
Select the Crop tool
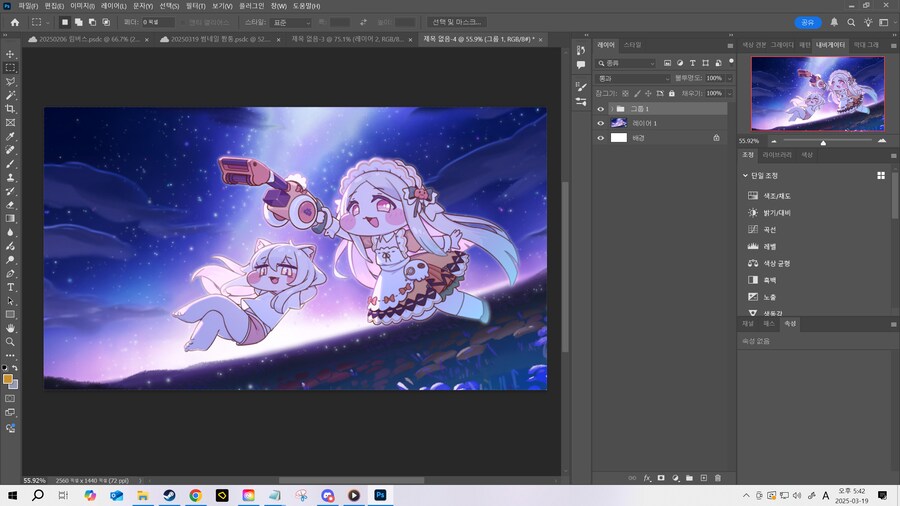[x=10, y=109]
